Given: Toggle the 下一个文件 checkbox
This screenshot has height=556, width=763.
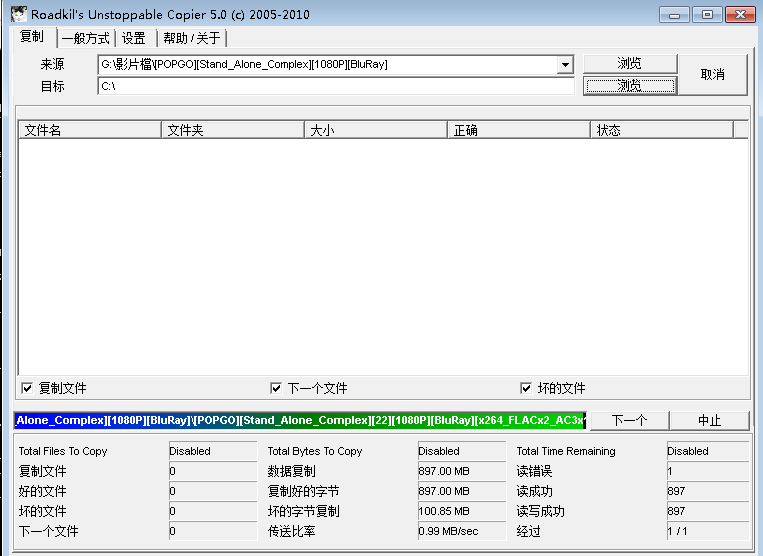Looking at the screenshot, I should 276,388.
